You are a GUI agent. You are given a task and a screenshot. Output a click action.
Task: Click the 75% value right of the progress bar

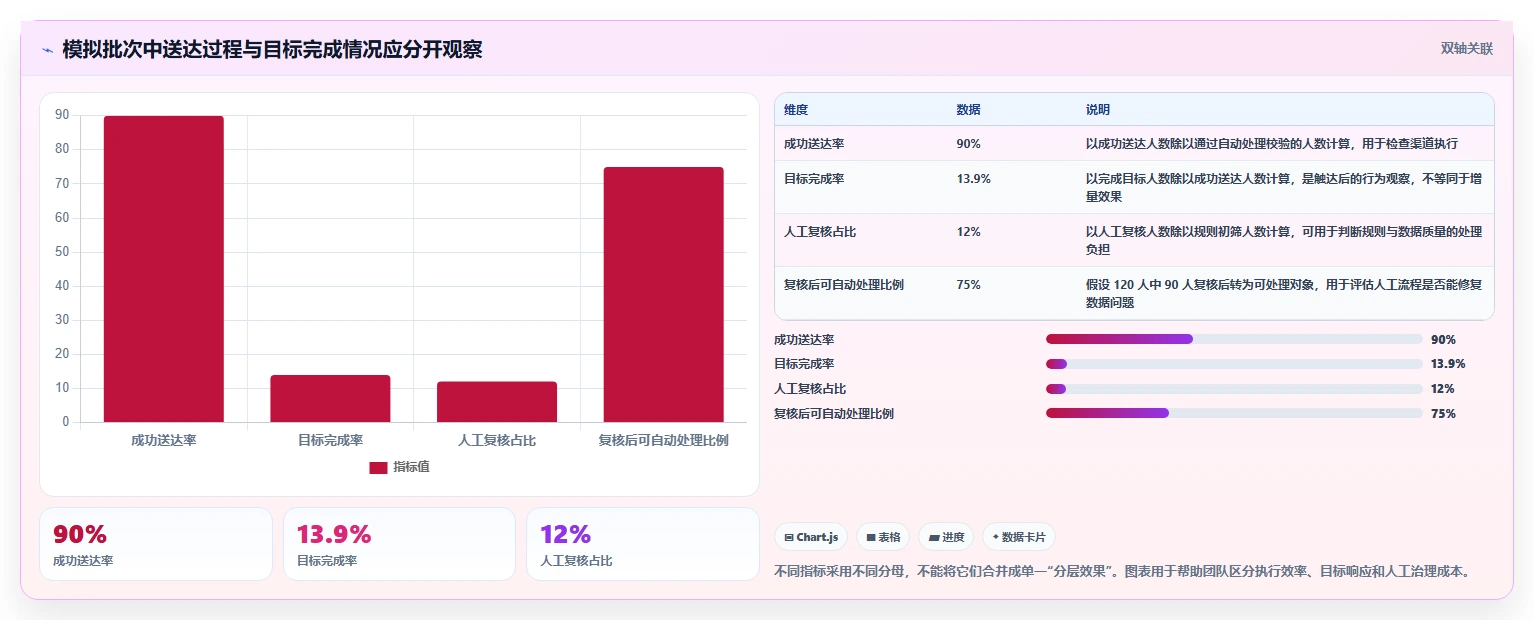tap(1443, 414)
